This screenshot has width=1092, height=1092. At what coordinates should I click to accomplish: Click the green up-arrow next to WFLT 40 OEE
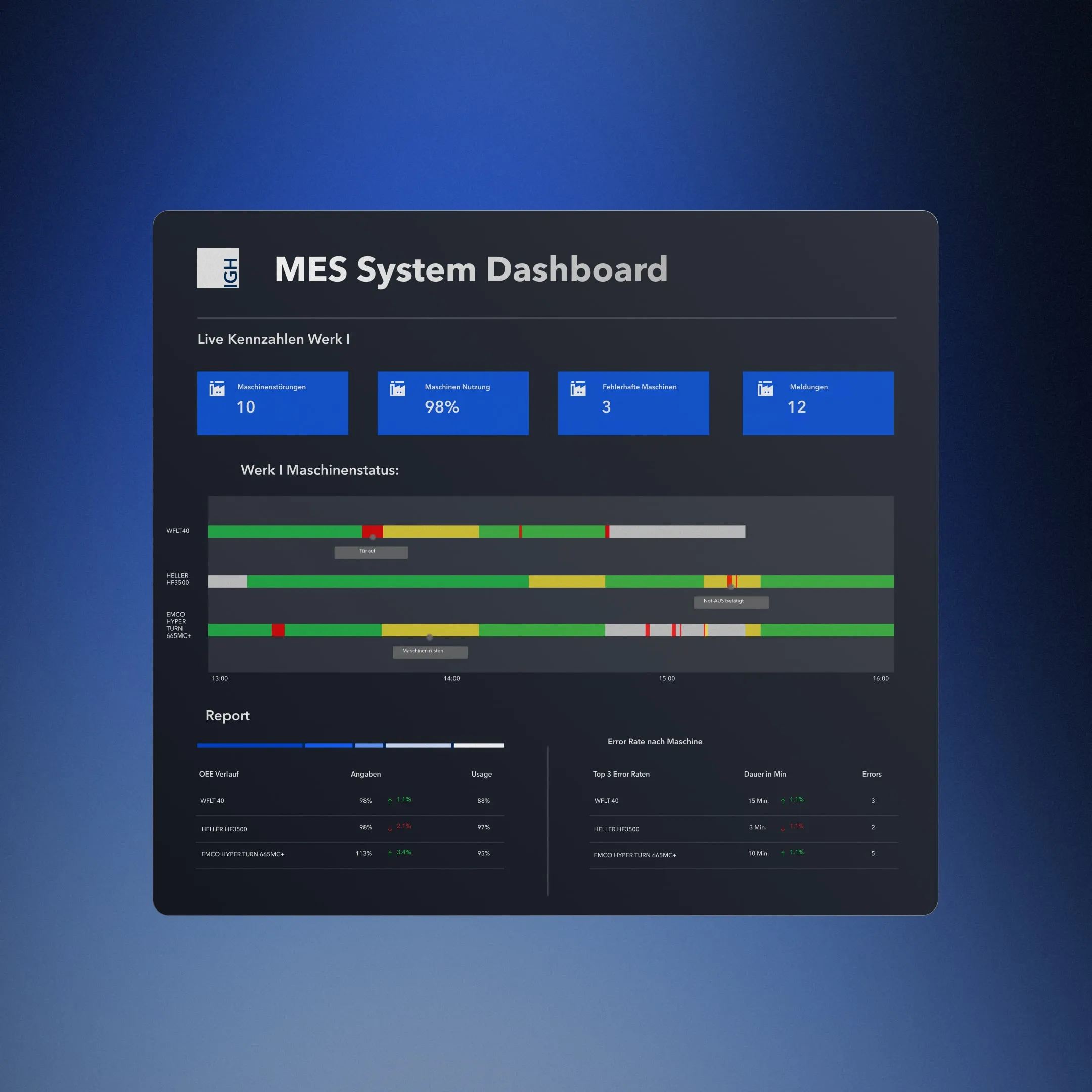pos(390,801)
